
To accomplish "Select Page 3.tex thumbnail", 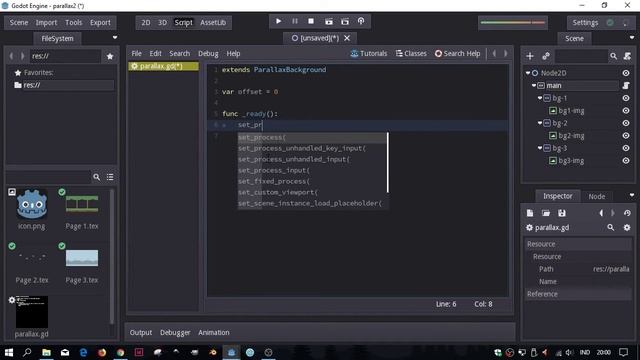I will 82,258.
